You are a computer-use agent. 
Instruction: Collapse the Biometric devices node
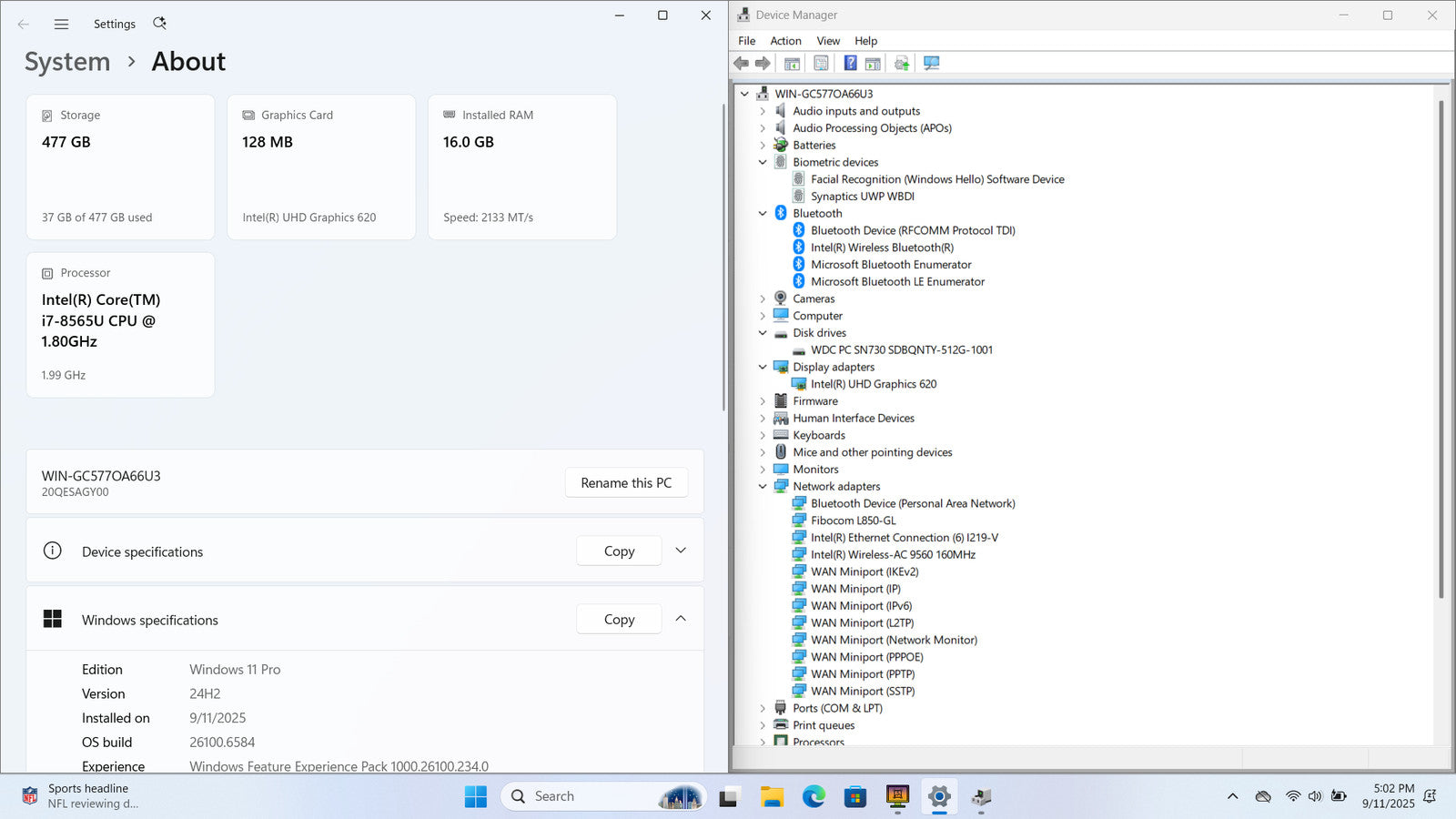[x=763, y=162]
